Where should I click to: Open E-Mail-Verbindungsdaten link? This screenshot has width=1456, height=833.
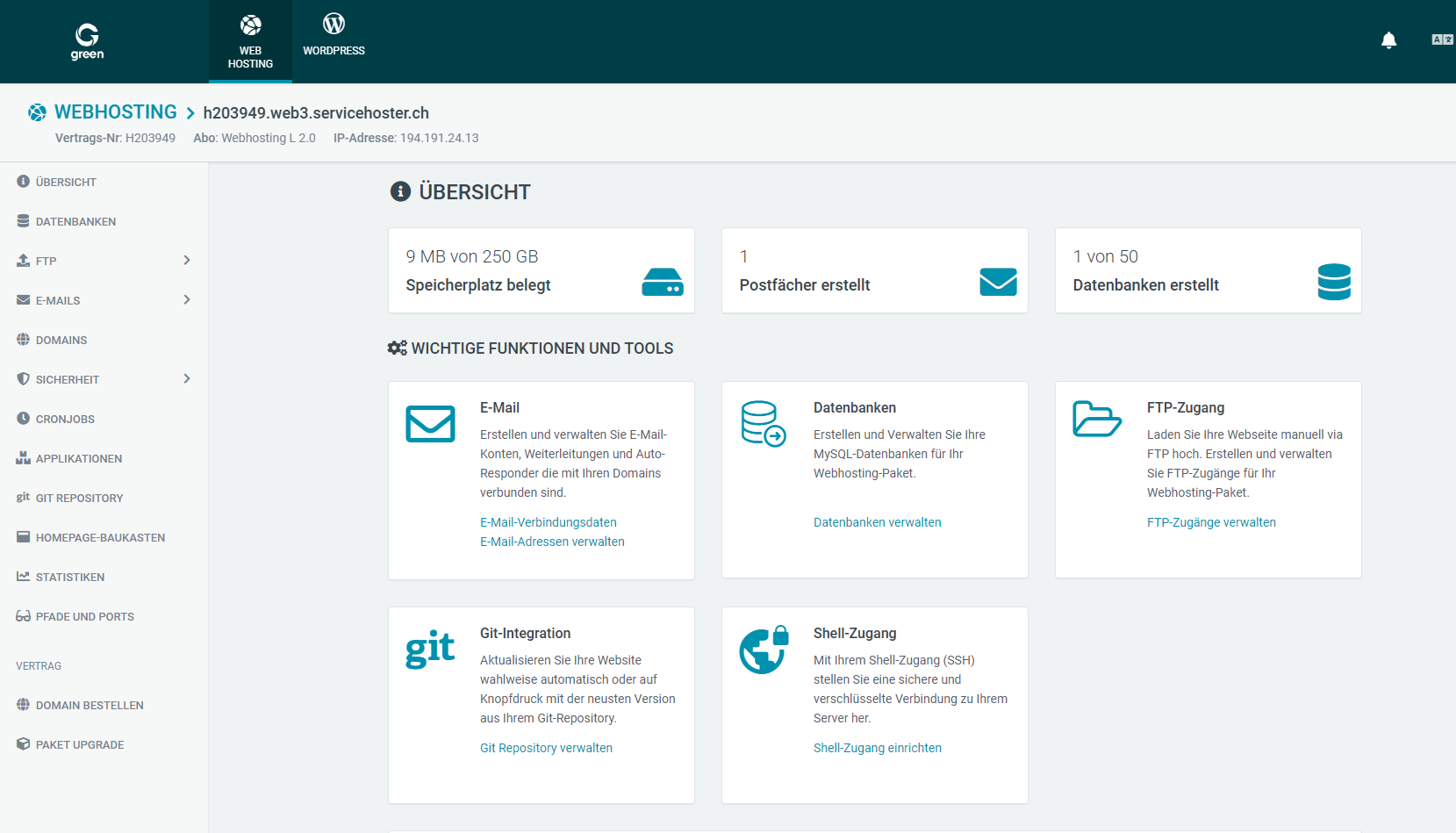pos(549,522)
